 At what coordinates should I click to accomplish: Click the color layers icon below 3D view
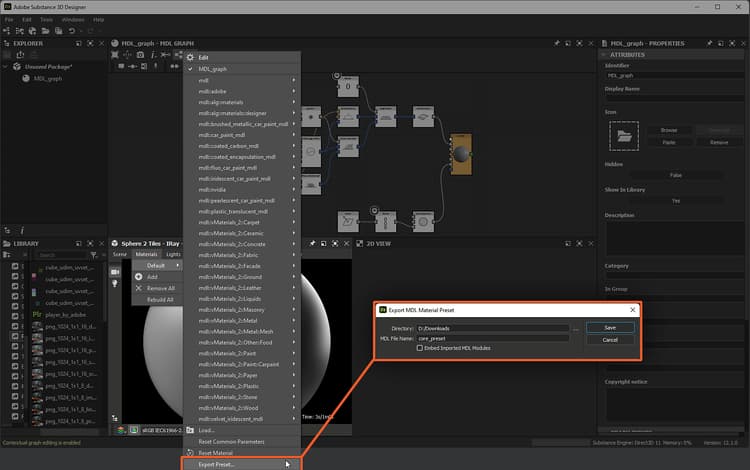[x=121, y=430]
